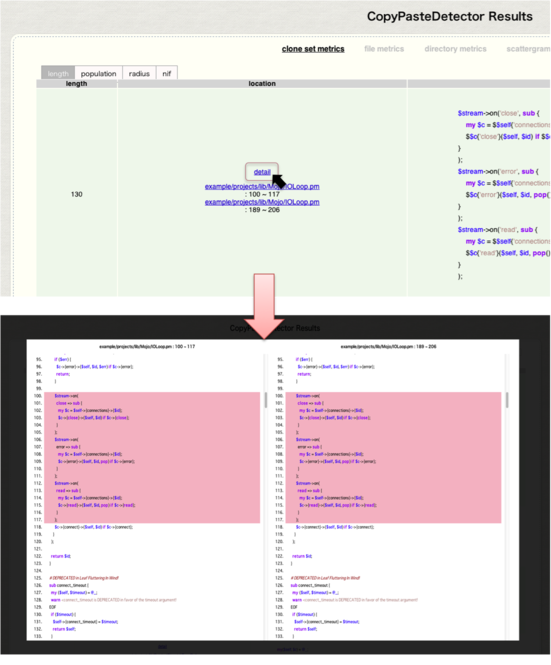
Task: Click line 118 '$c->{connect}' in left pane
Action: (93, 527)
